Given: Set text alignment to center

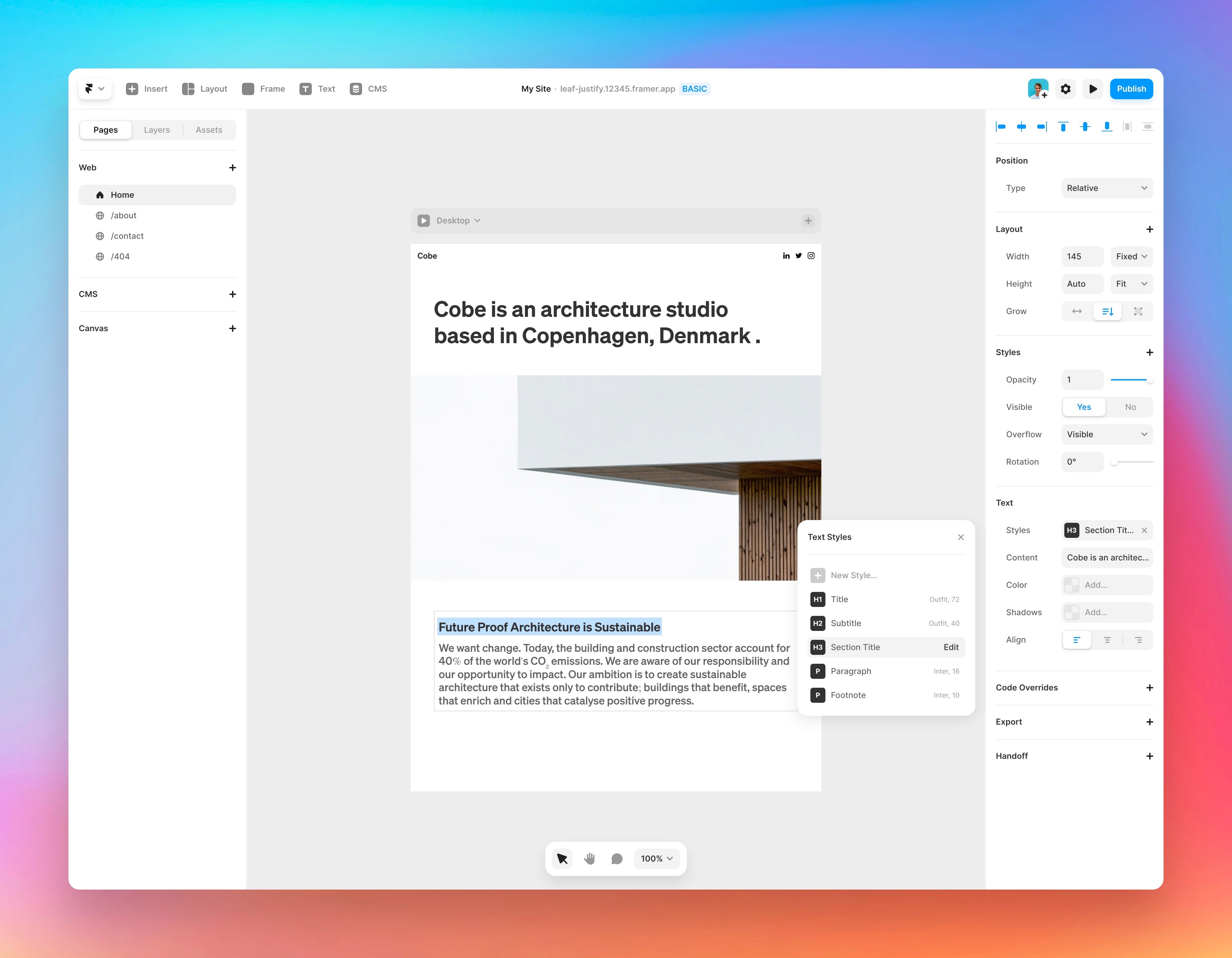Looking at the screenshot, I should coord(1107,640).
